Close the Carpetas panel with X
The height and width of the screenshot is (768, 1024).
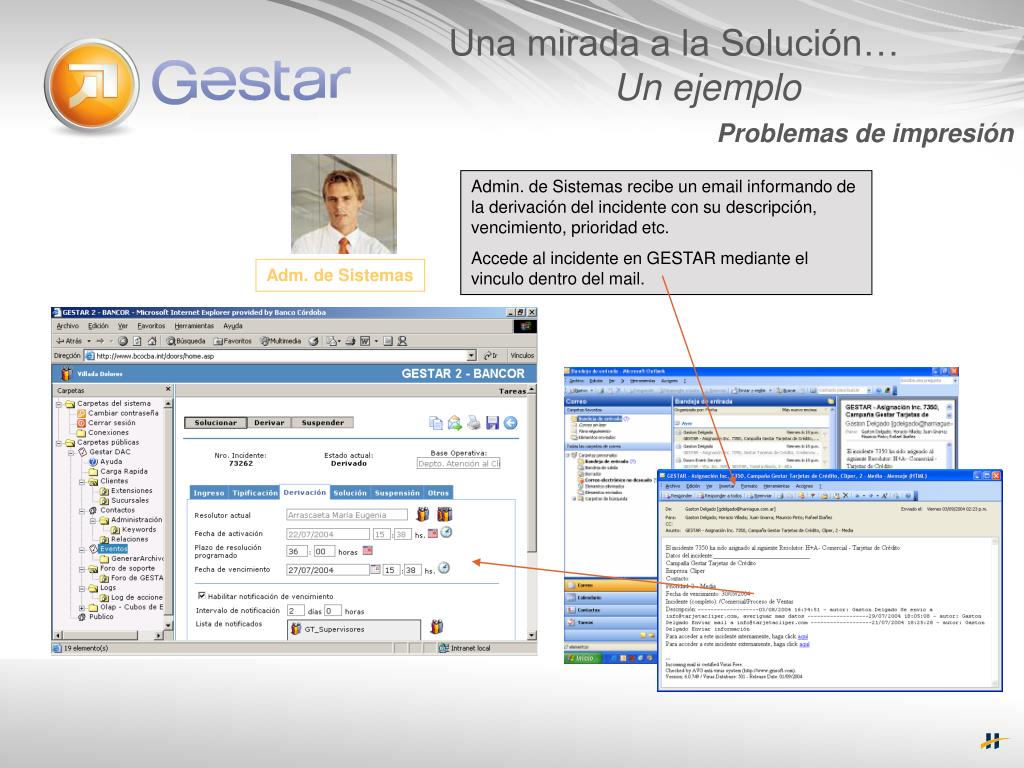tap(168, 389)
